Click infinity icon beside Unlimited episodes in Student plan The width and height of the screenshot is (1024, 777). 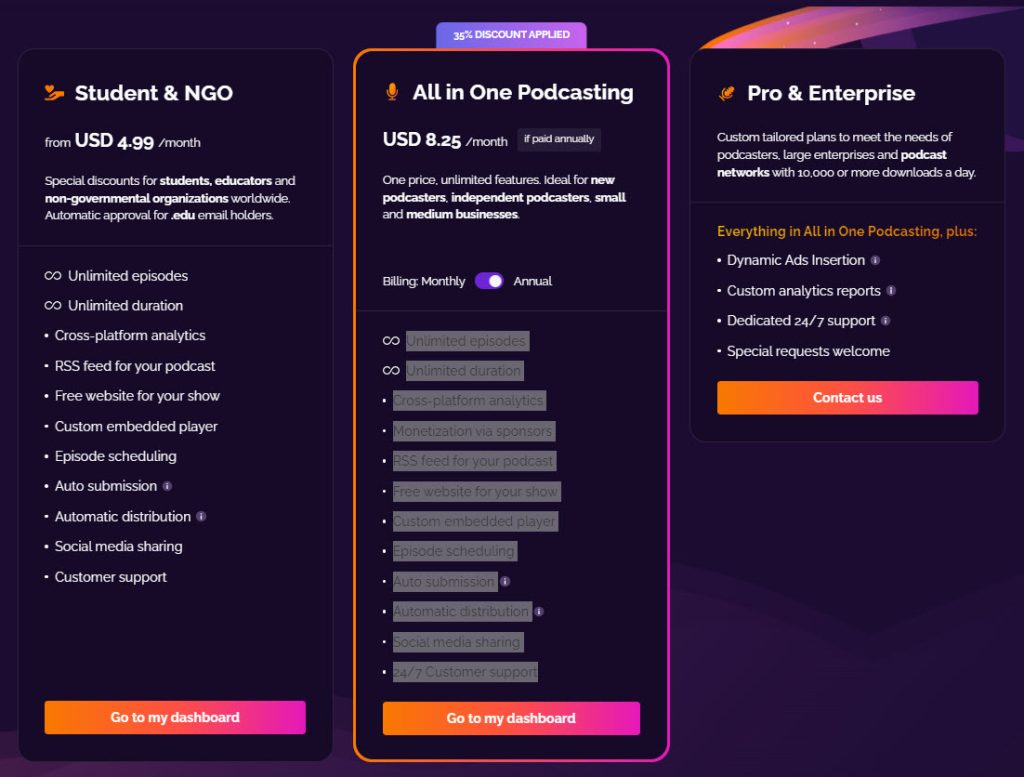point(53,276)
